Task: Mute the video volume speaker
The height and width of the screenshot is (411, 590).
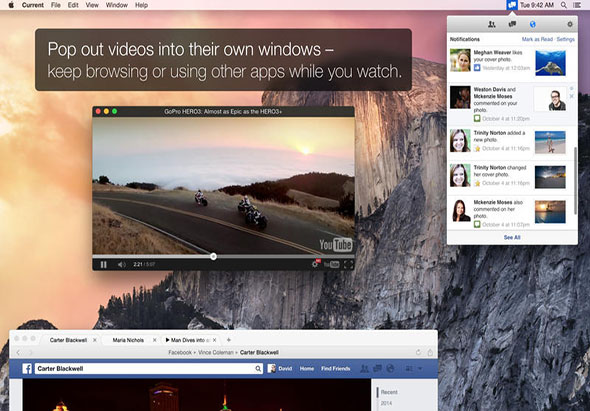Action: [122, 265]
